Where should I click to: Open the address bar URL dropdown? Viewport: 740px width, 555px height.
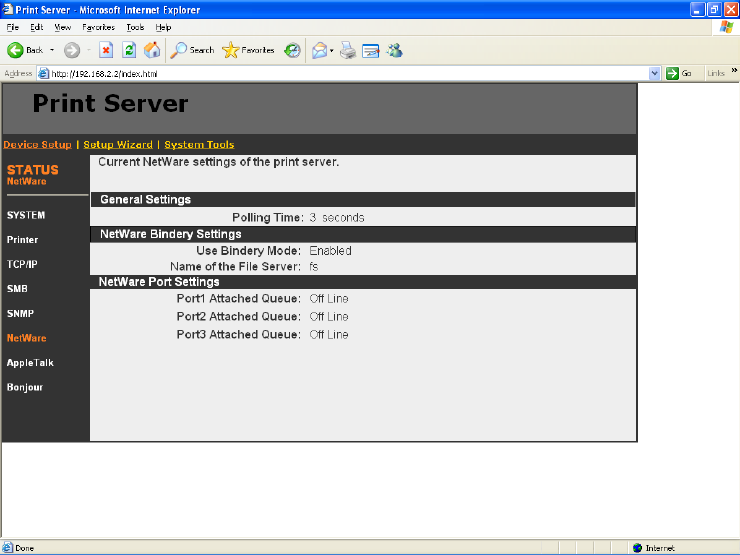coord(654,73)
